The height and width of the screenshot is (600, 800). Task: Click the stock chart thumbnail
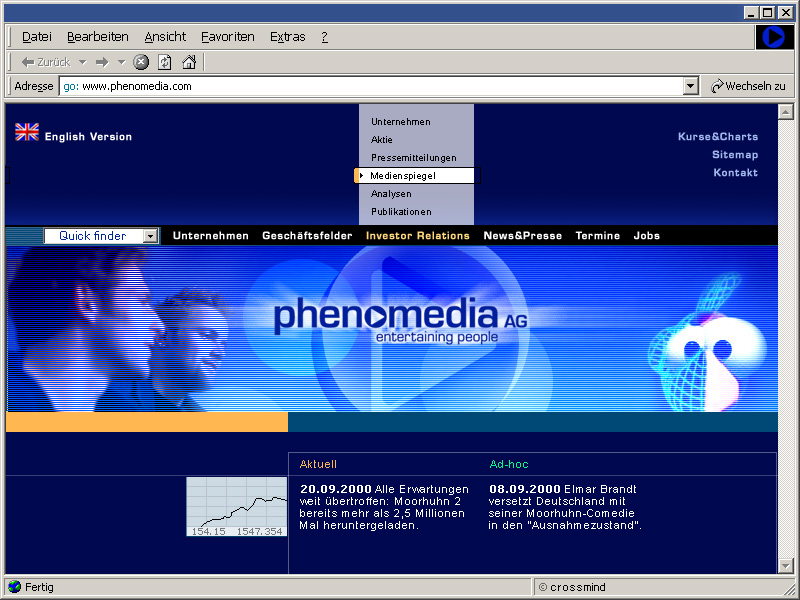pyautogui.click(x=237, y=507)
